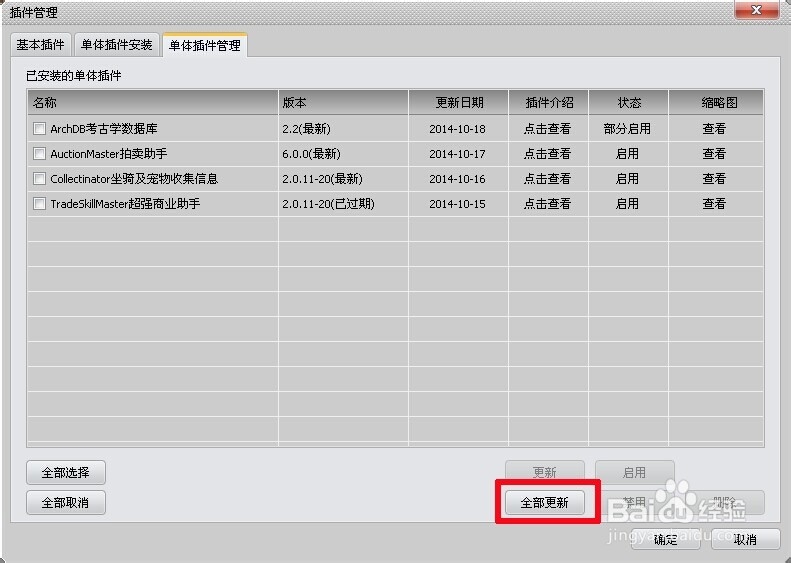Image resolution: width=791 pixels, height=563 pixels.
Task: Toggle the TradeSkillMaster超强商业助手 checkbox
Action: point(39,204)
